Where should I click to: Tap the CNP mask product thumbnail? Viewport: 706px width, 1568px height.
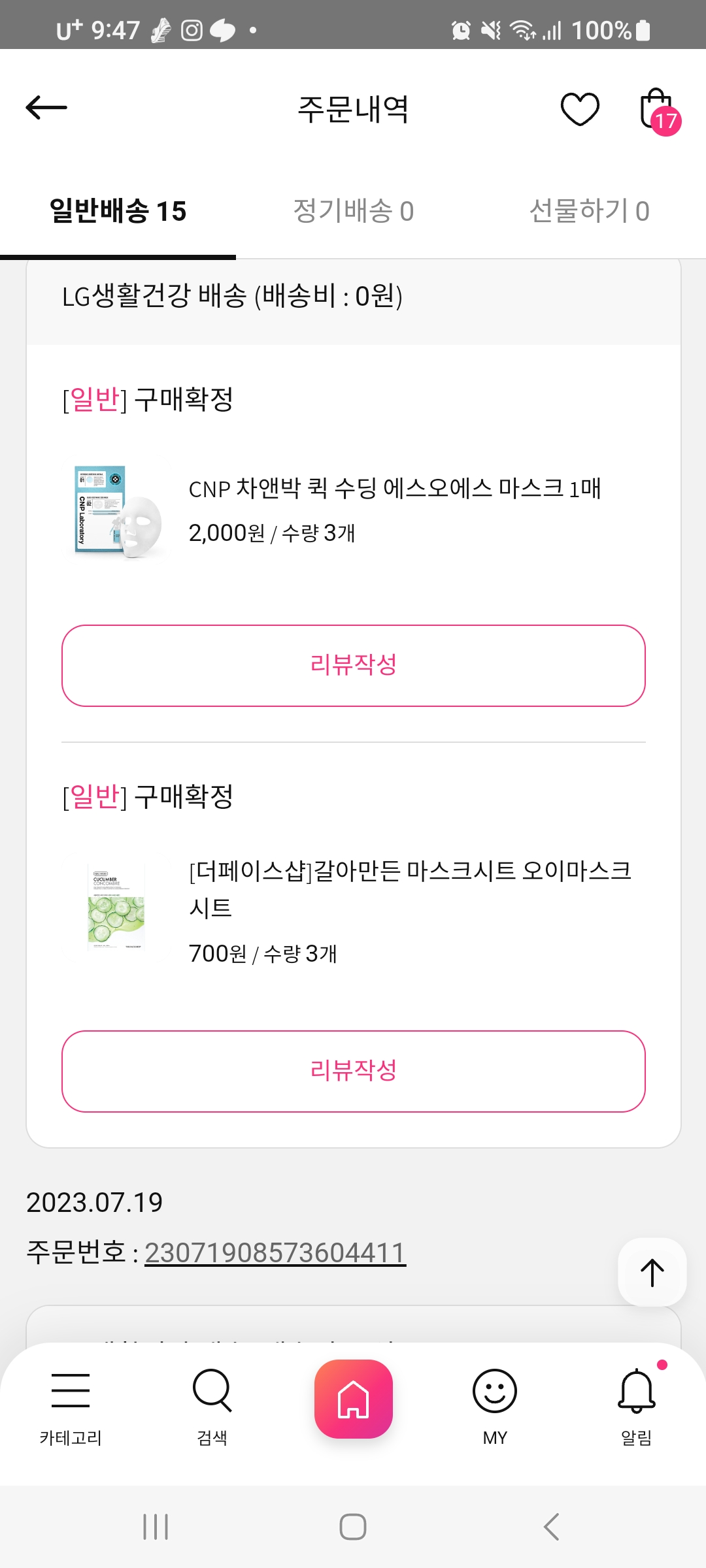click(118, 512)
